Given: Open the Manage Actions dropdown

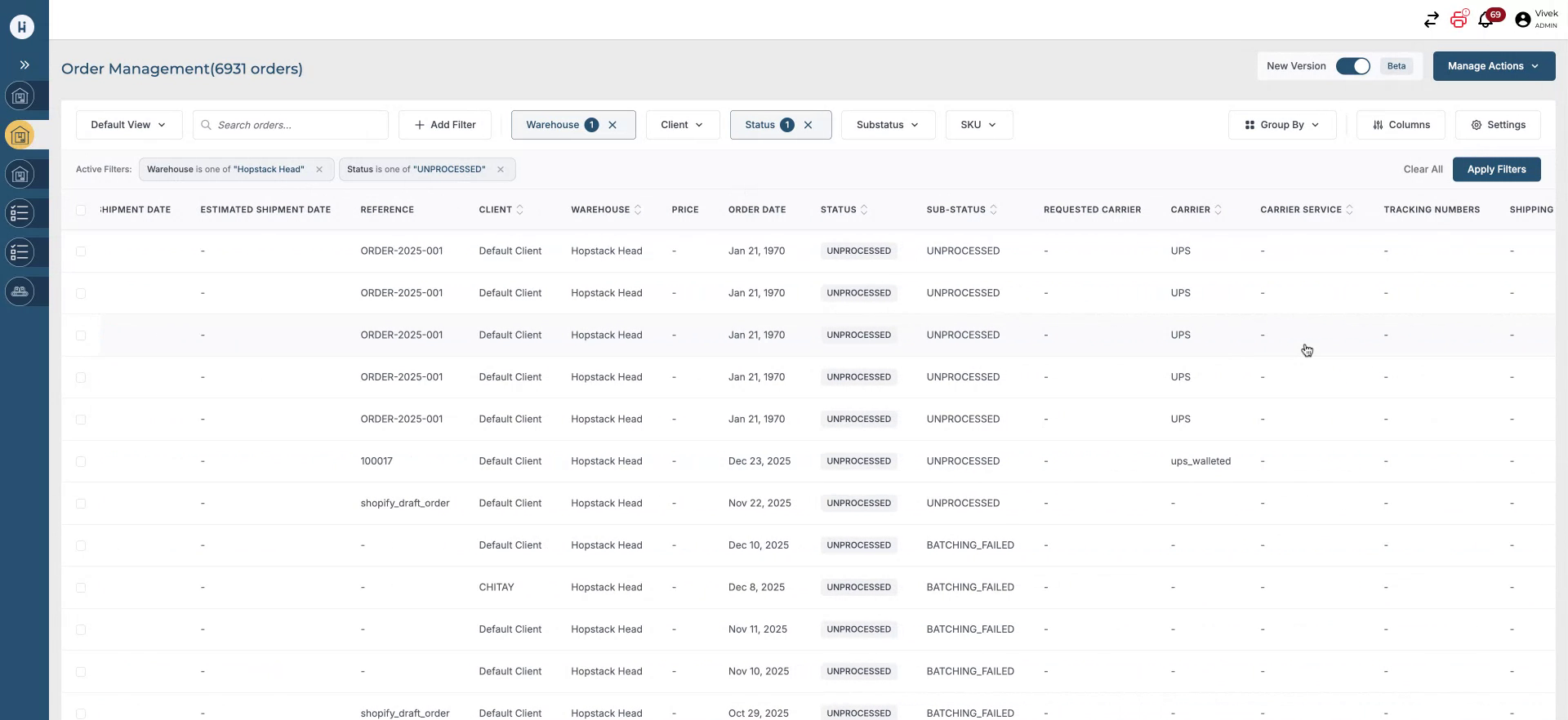Looking at the screenshot, I should click(1493, 66).
